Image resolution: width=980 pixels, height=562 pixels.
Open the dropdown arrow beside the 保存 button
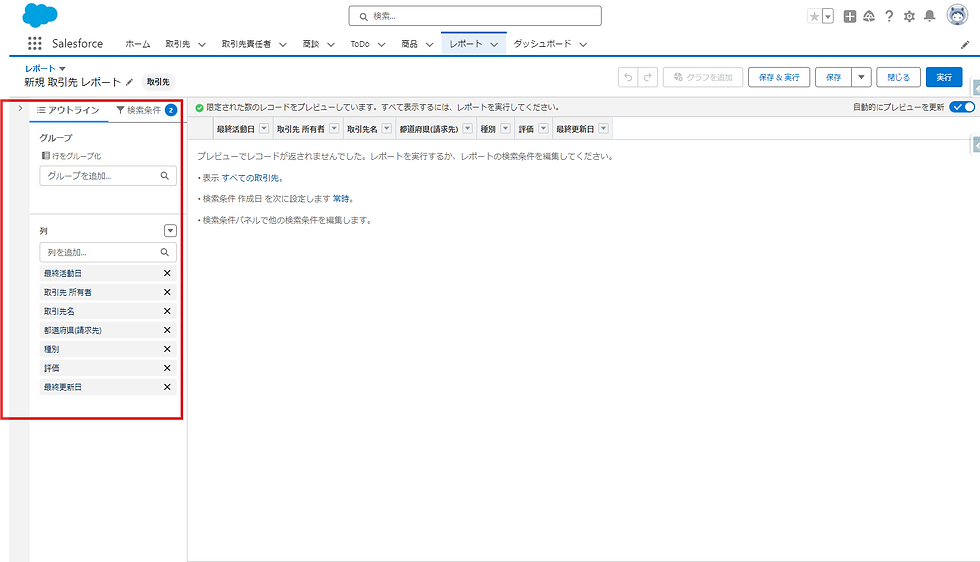[x=861, y=77]
